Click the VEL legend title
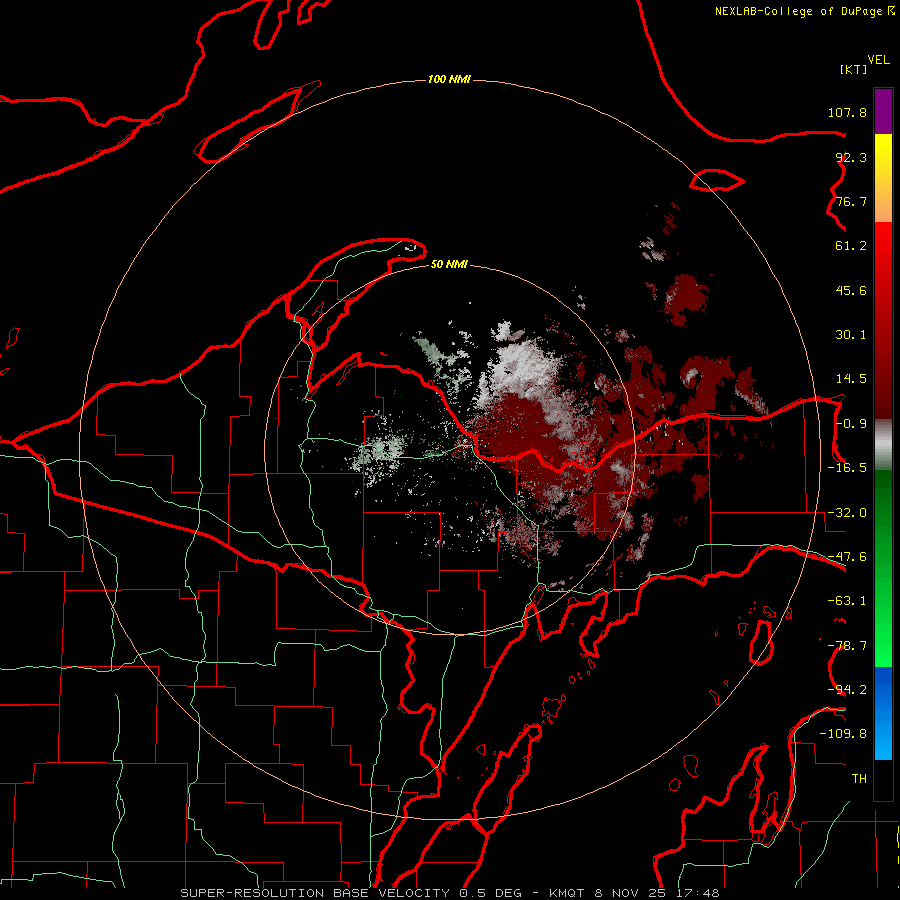 click(879, 60)
